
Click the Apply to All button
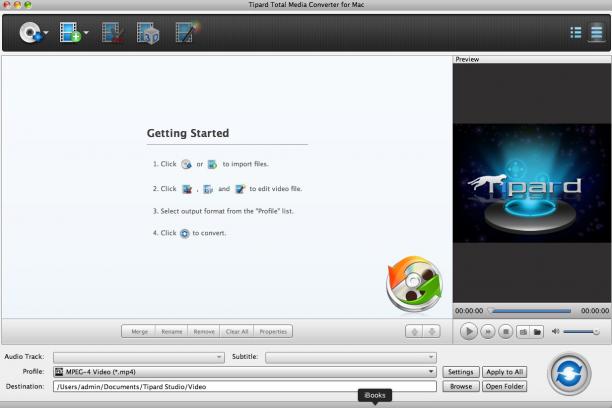(504, 372)
